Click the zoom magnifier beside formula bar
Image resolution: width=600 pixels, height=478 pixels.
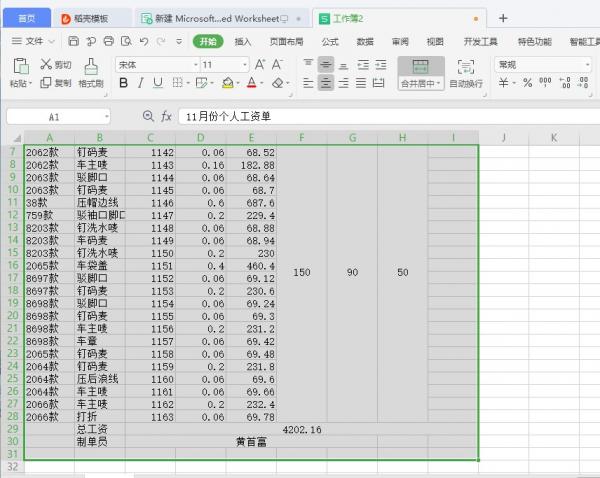tap(148, 116)
